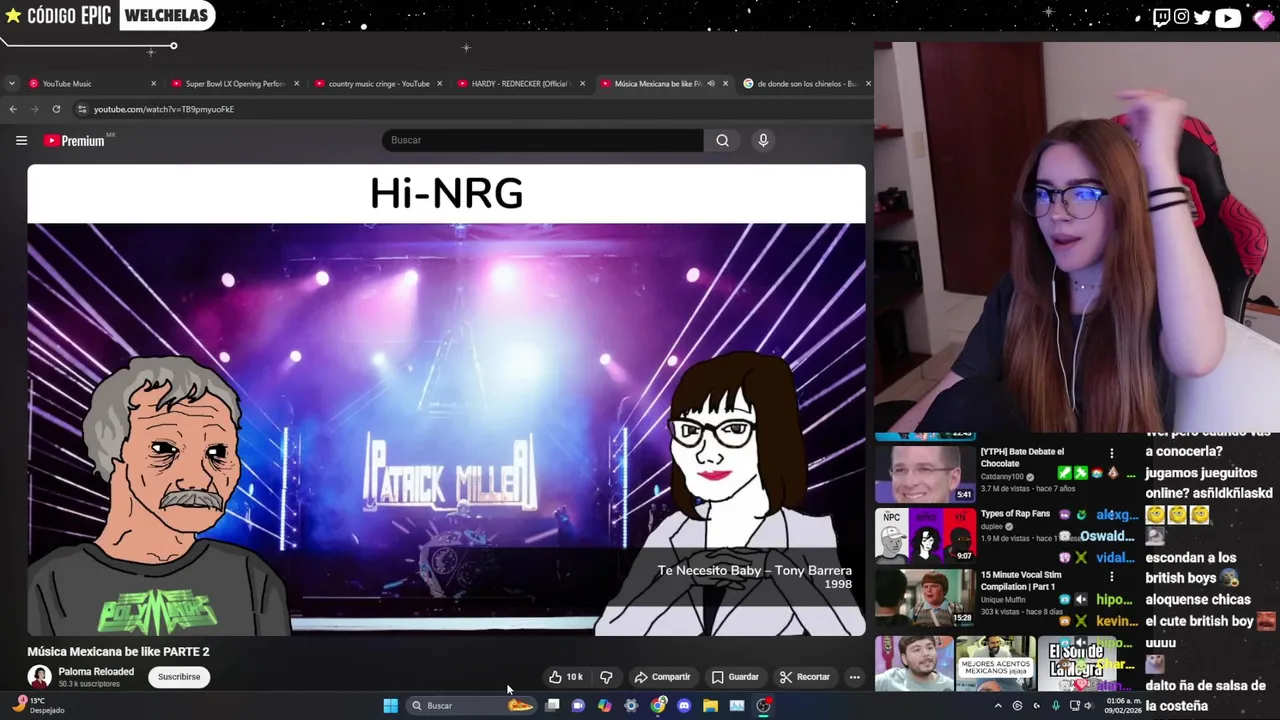
Task: Open 15 Minute Vocal Stim Compilation thumbnail
Action: coord(925,597)
